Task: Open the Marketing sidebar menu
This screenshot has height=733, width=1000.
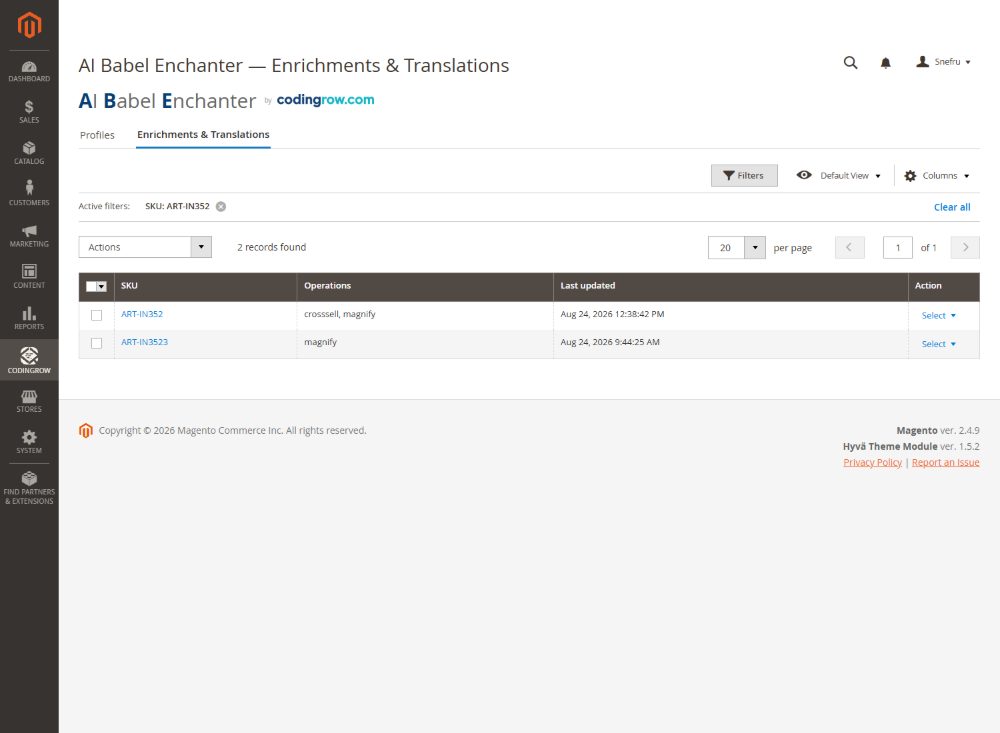Action: tap(29, 235)
